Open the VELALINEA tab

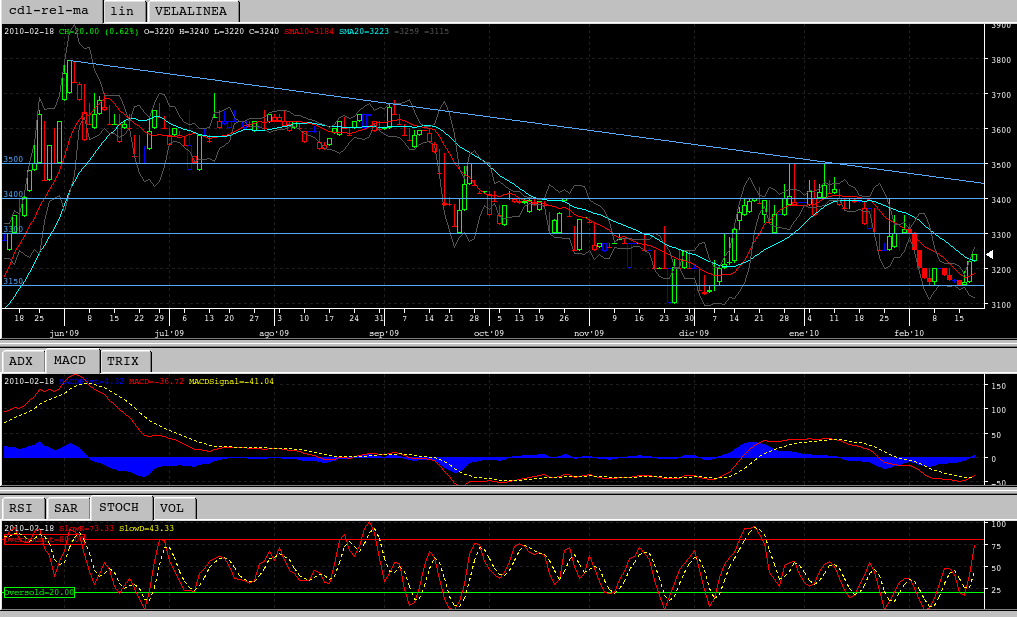[196, 11]
